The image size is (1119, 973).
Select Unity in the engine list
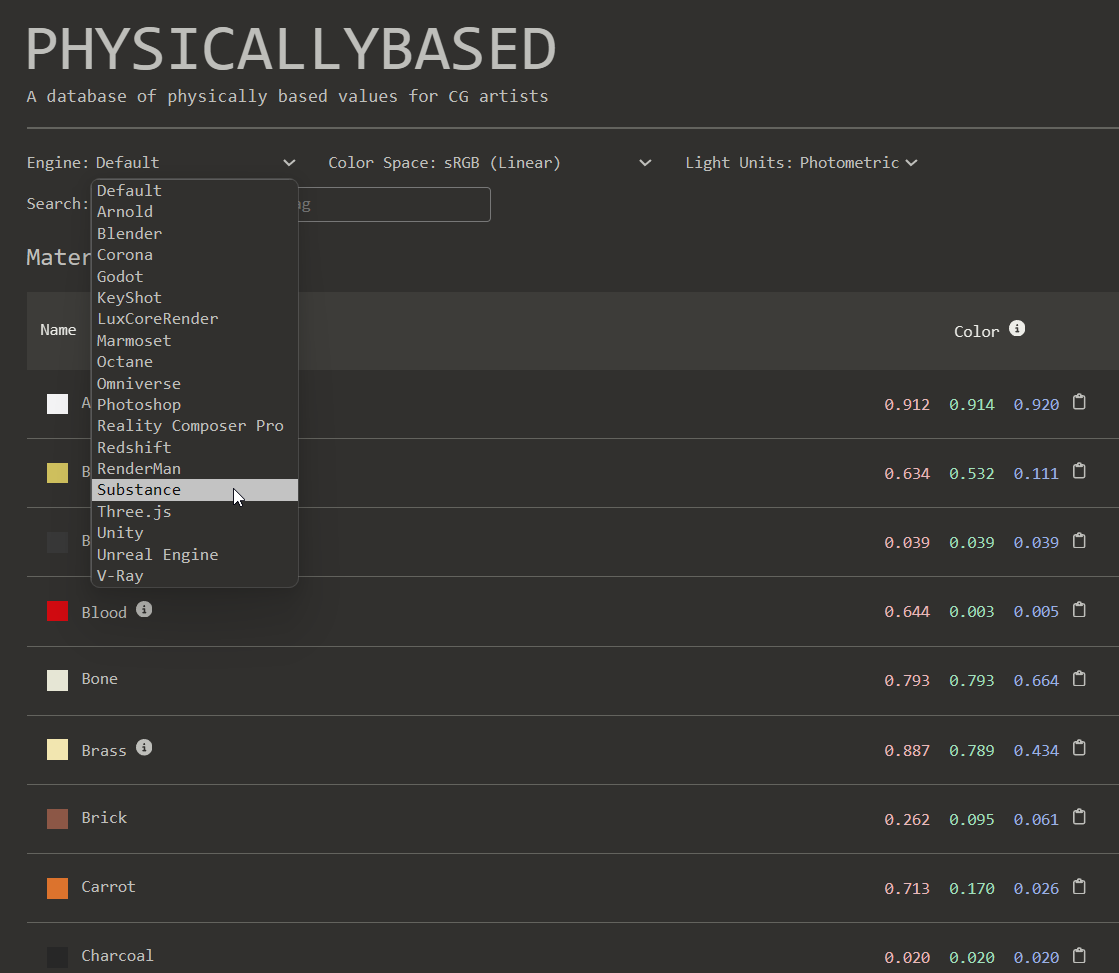195,533
